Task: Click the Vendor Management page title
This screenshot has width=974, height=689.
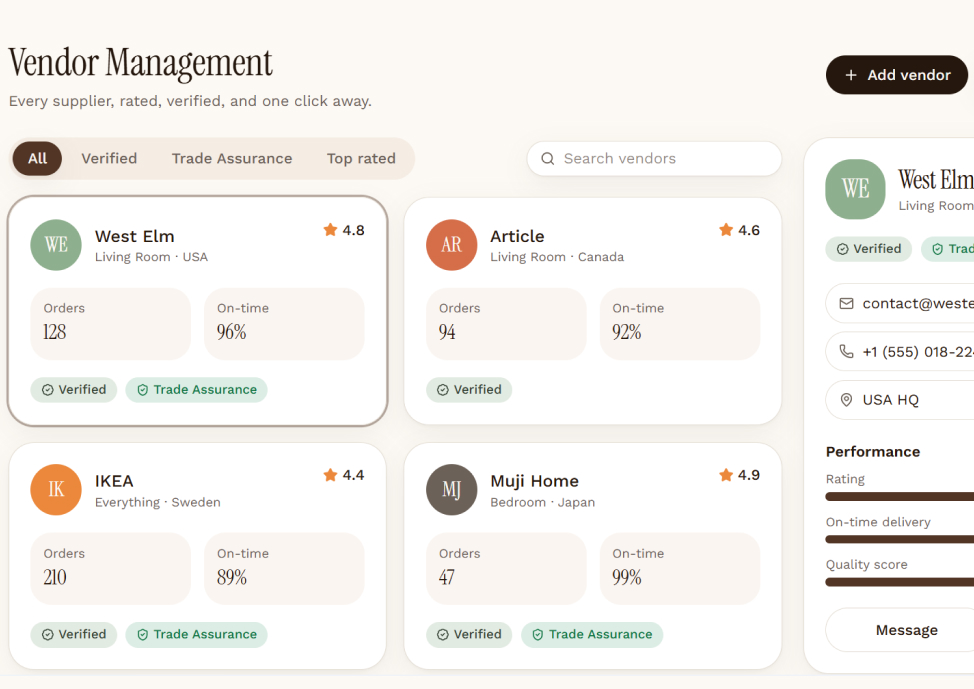Action: (x=140, y=63)
